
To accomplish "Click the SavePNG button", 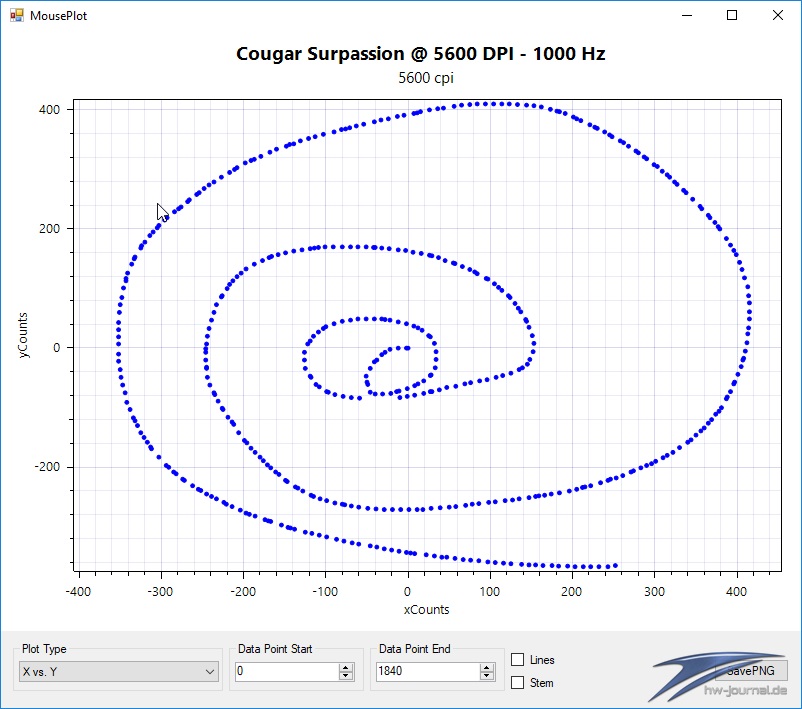I will point(751,671).
